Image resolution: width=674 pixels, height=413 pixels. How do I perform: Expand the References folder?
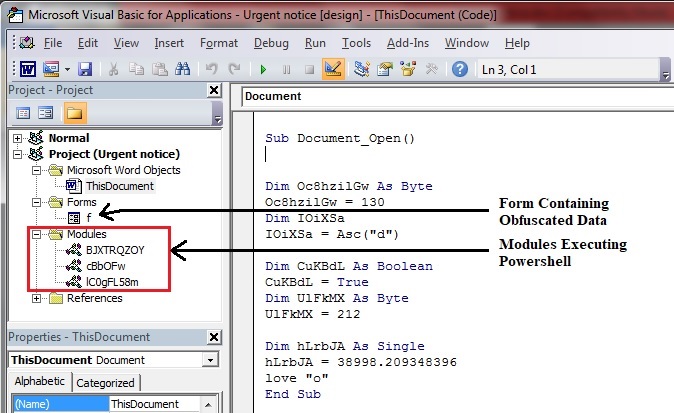(x=37, y=298)
